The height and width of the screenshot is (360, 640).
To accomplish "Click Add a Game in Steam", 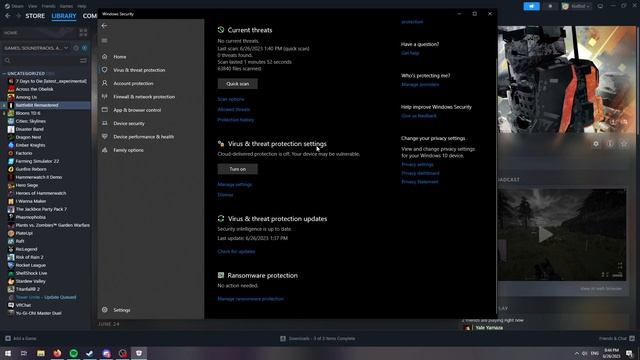I will pos(21,338).
